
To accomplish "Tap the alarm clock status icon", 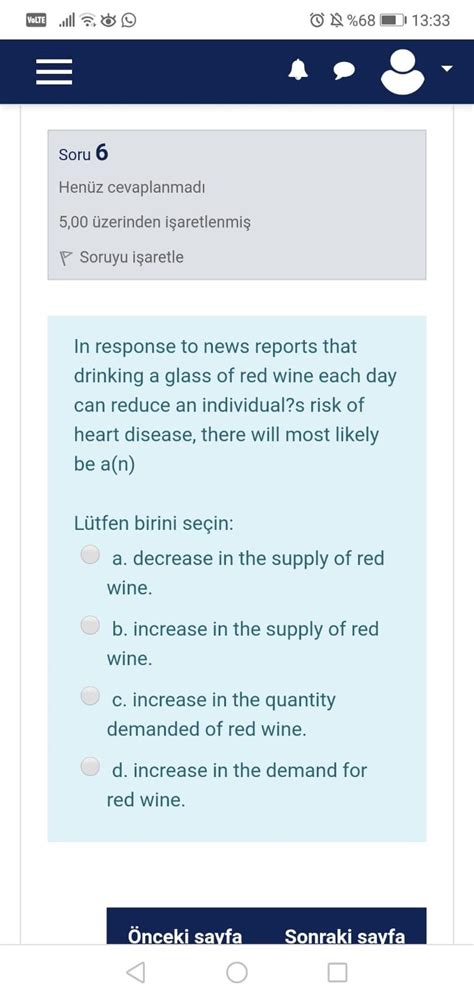I will coord(317,20).
